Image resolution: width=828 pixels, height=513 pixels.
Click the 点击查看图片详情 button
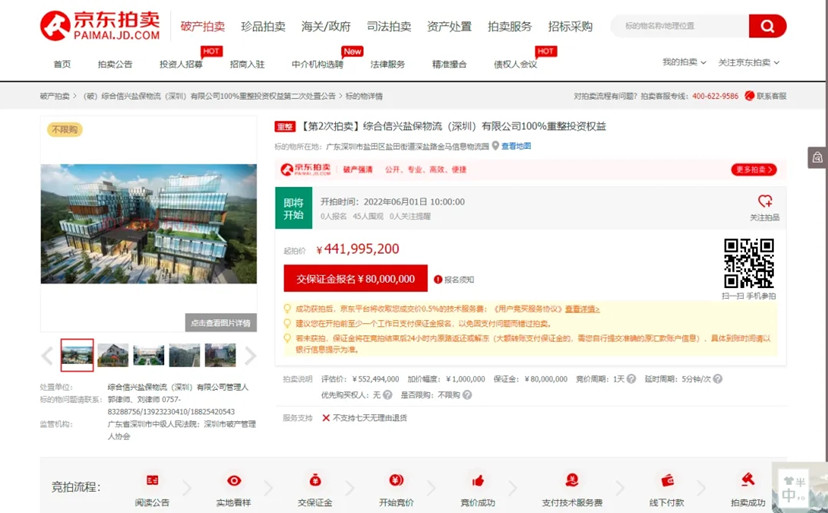click(221, 323)
